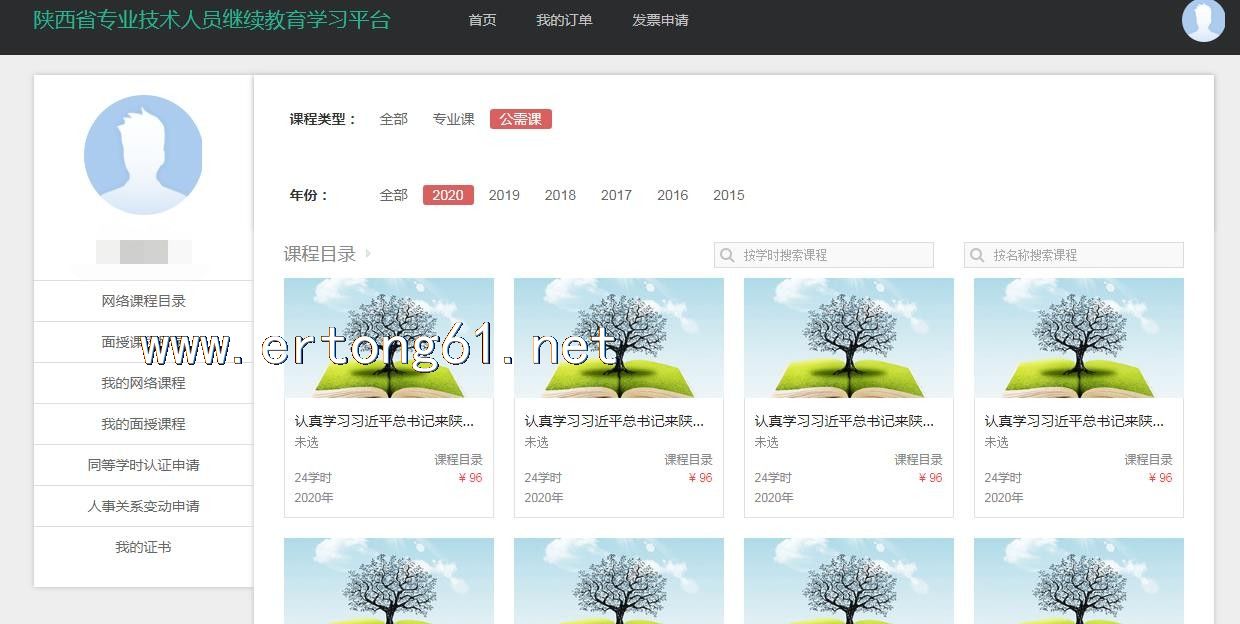Click the platform title 陕西省专业技术人员继续教育学习平台
Image resolution: width=1240 pixels, height=624 pixels.
(x=212, y=20)
